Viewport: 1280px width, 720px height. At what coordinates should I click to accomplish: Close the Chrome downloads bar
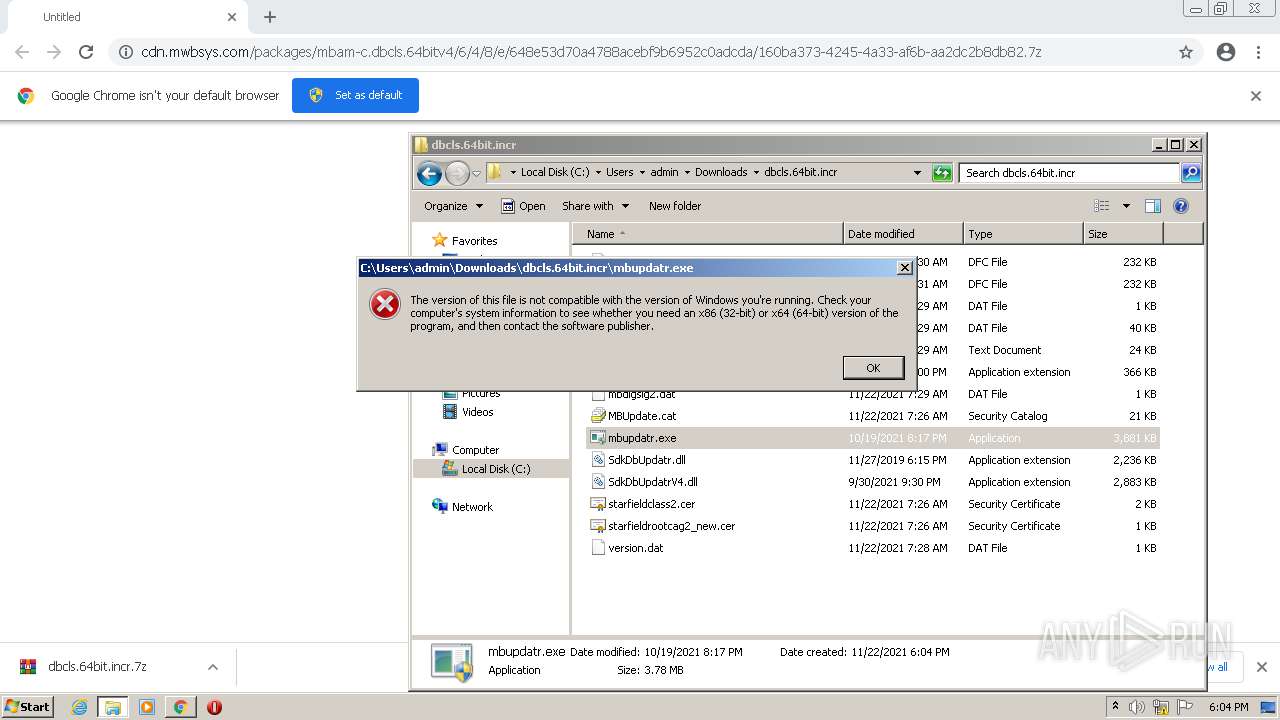pos(1262,667)
